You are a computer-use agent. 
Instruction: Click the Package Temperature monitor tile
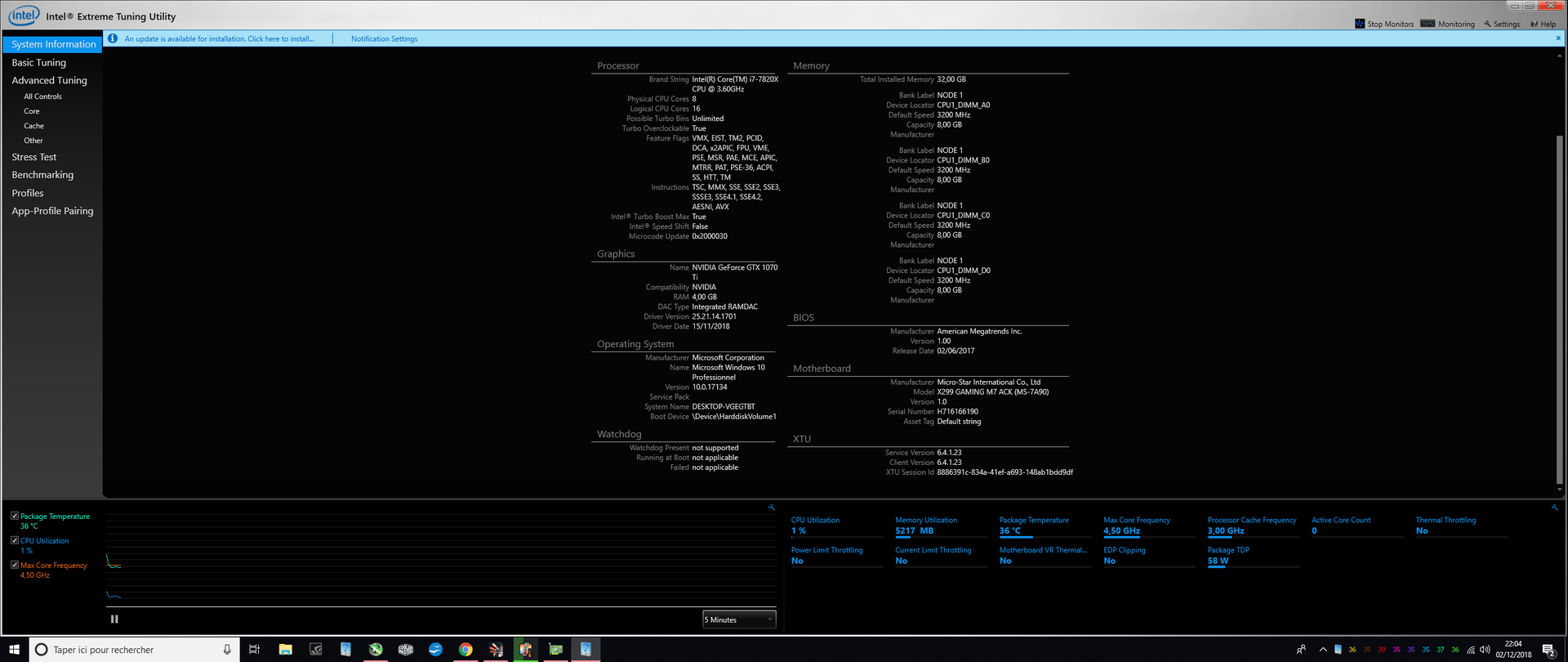coord(1045,526)
